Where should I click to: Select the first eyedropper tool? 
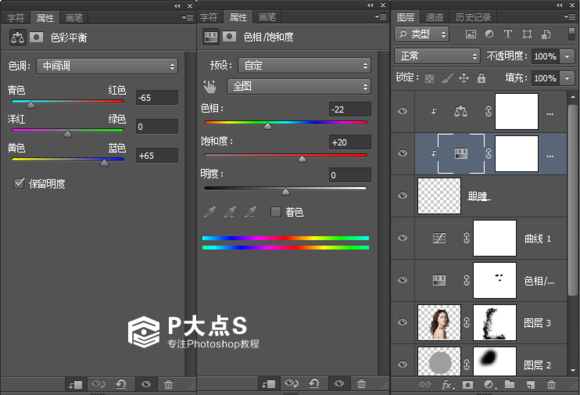[210, 212]
